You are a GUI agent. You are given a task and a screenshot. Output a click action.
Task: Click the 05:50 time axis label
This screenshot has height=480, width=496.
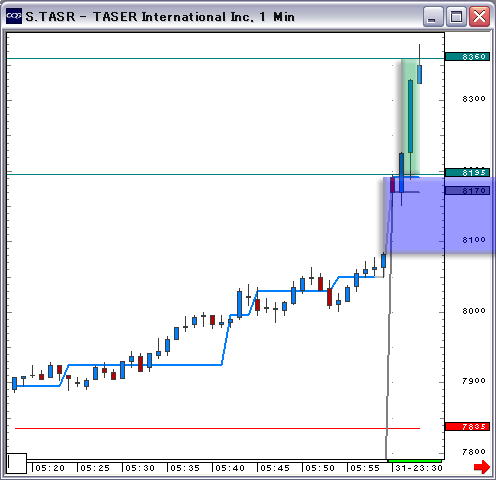[320, 468]
